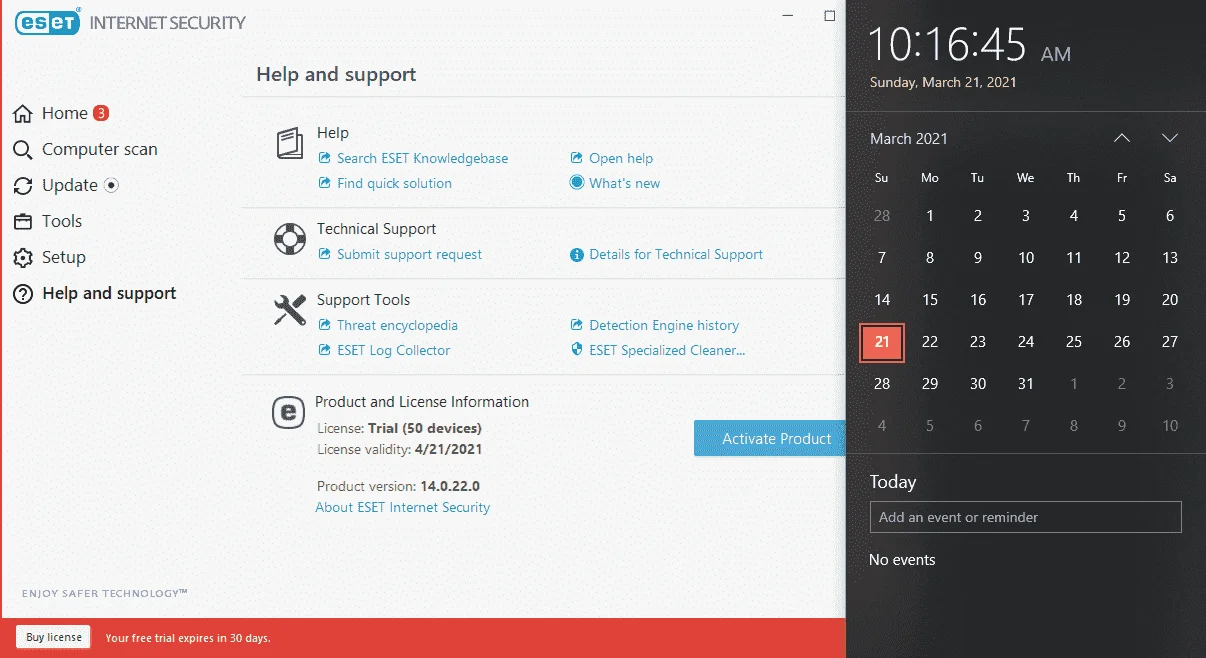Click the No events text
Viewport: 1206px width, 658px height.
(x=902, y=560)
